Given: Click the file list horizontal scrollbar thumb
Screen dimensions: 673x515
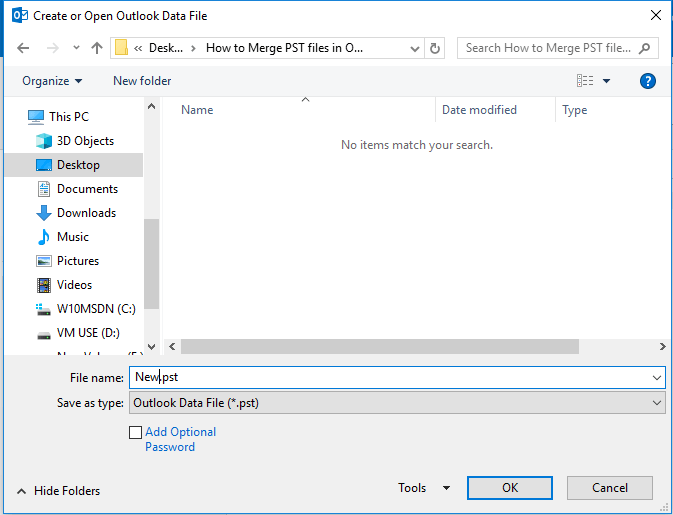Looking at the screenshot, I should 380,346.
